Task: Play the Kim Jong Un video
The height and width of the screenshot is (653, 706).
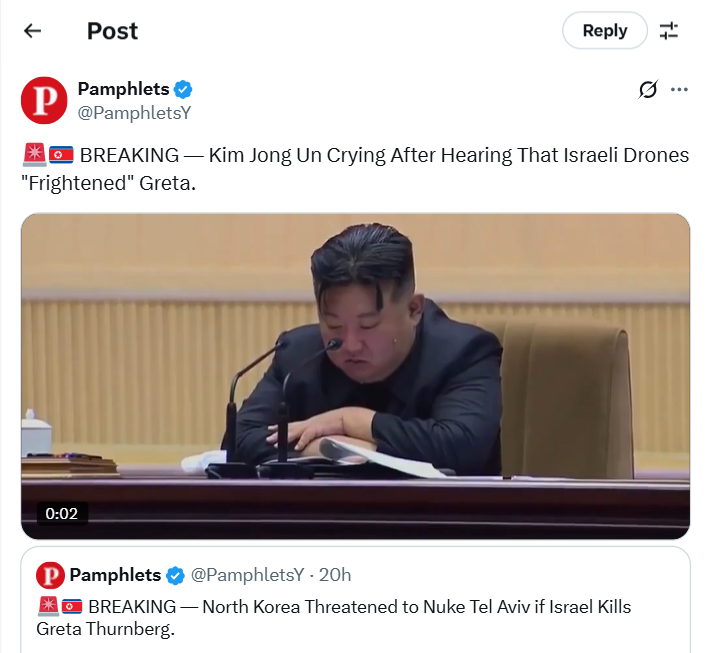Action: (355, 376)
